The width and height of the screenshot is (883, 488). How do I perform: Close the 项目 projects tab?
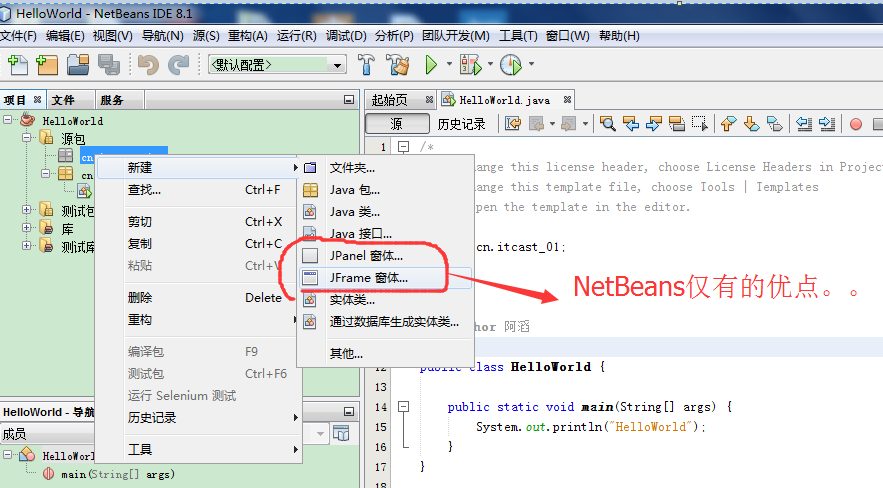click(x=38, y=100)
